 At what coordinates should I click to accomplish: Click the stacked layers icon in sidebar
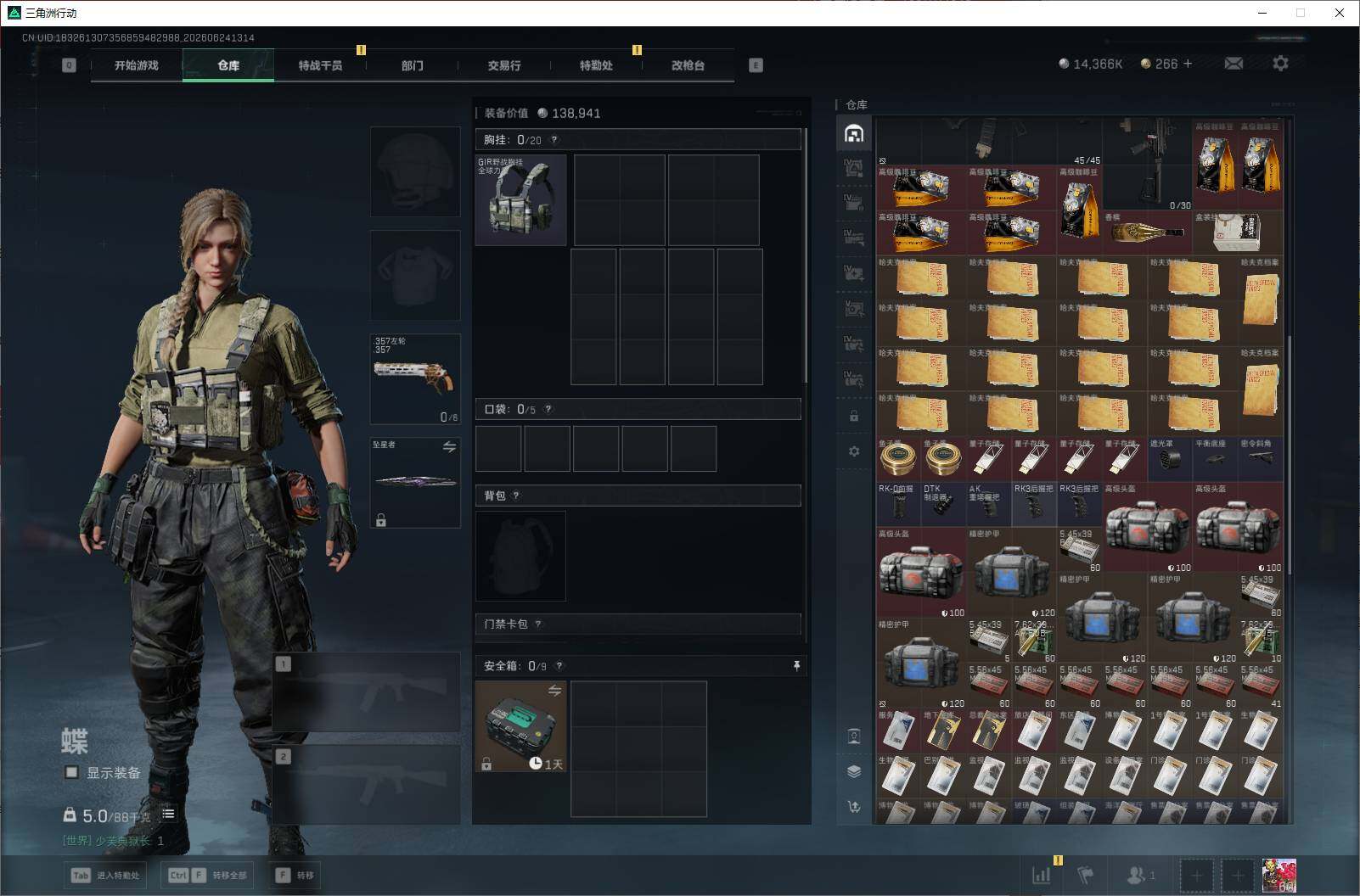click(854, 771)
